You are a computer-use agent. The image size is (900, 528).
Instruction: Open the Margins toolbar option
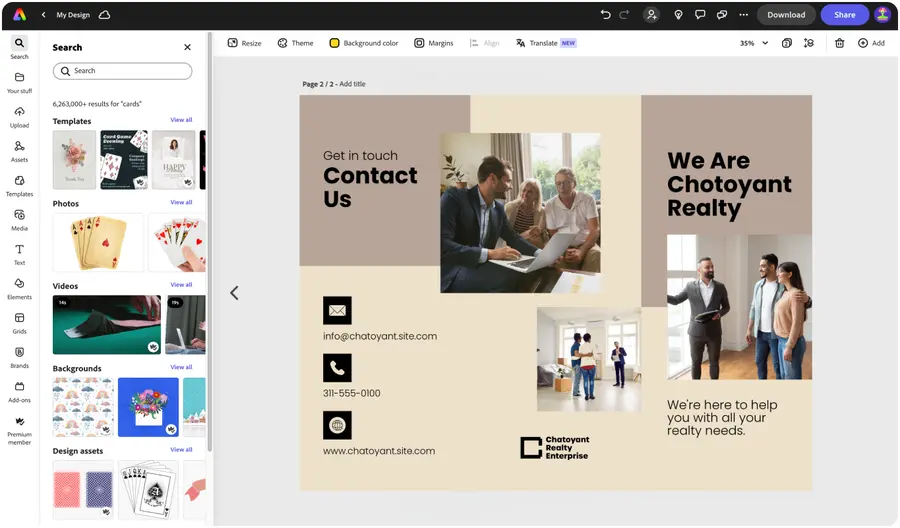[433, 43]
